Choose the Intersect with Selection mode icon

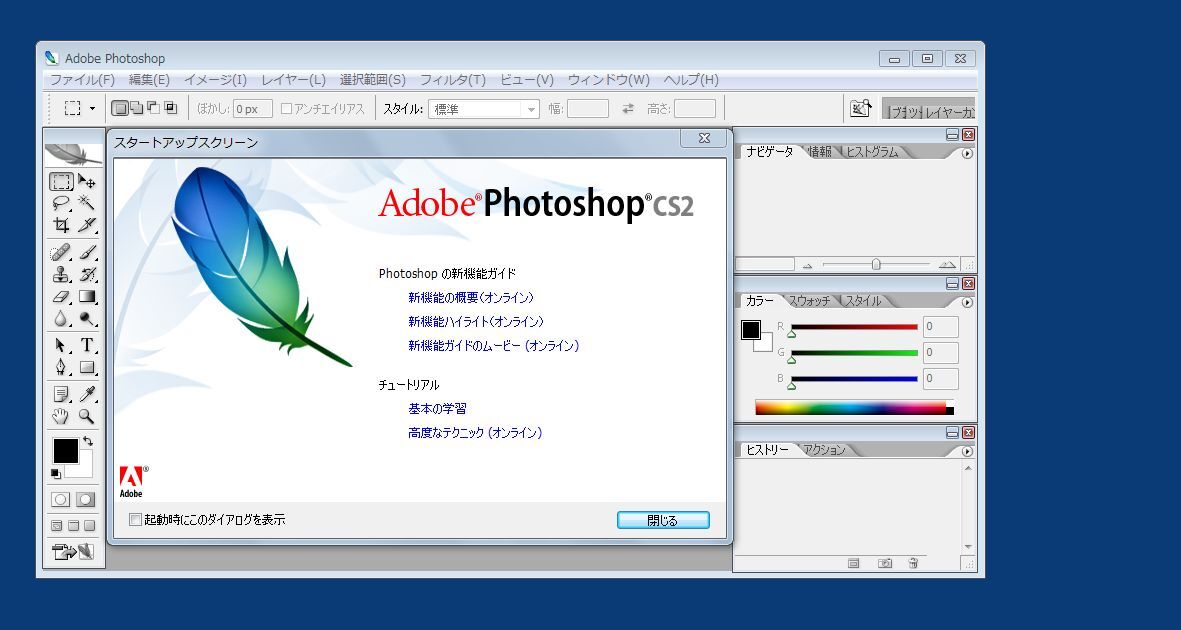pyautogui.click(x=170, y=109)
